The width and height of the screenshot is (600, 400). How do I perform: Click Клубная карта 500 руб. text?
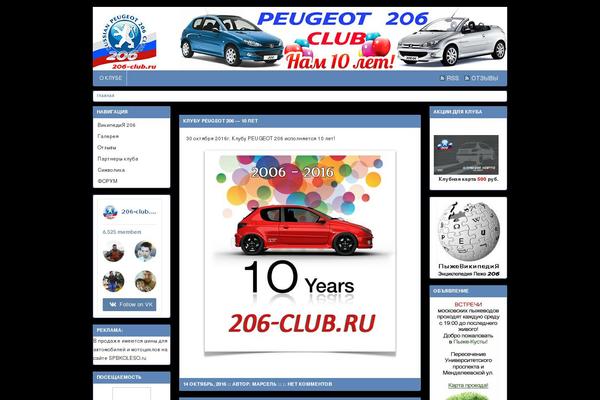[x=468, y=179]
